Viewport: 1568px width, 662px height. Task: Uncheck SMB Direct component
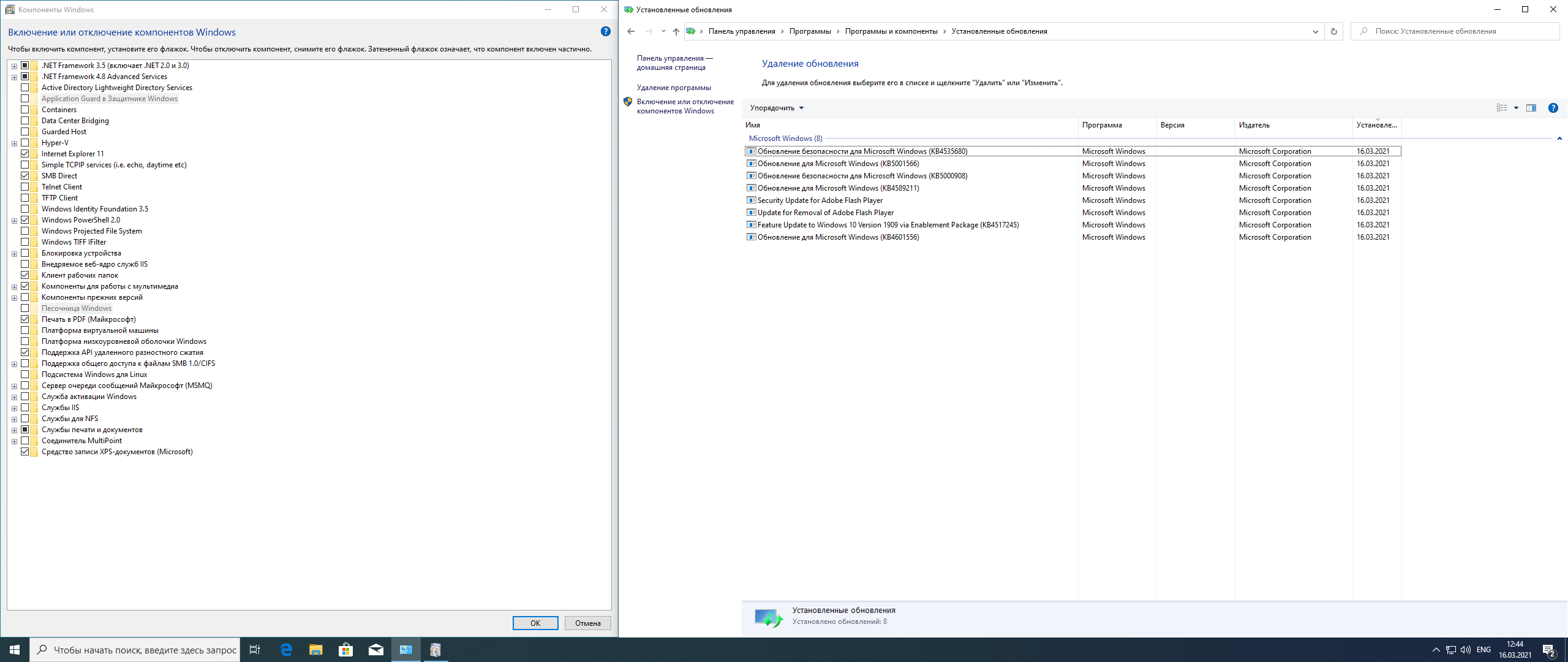[x=25, y=176]
